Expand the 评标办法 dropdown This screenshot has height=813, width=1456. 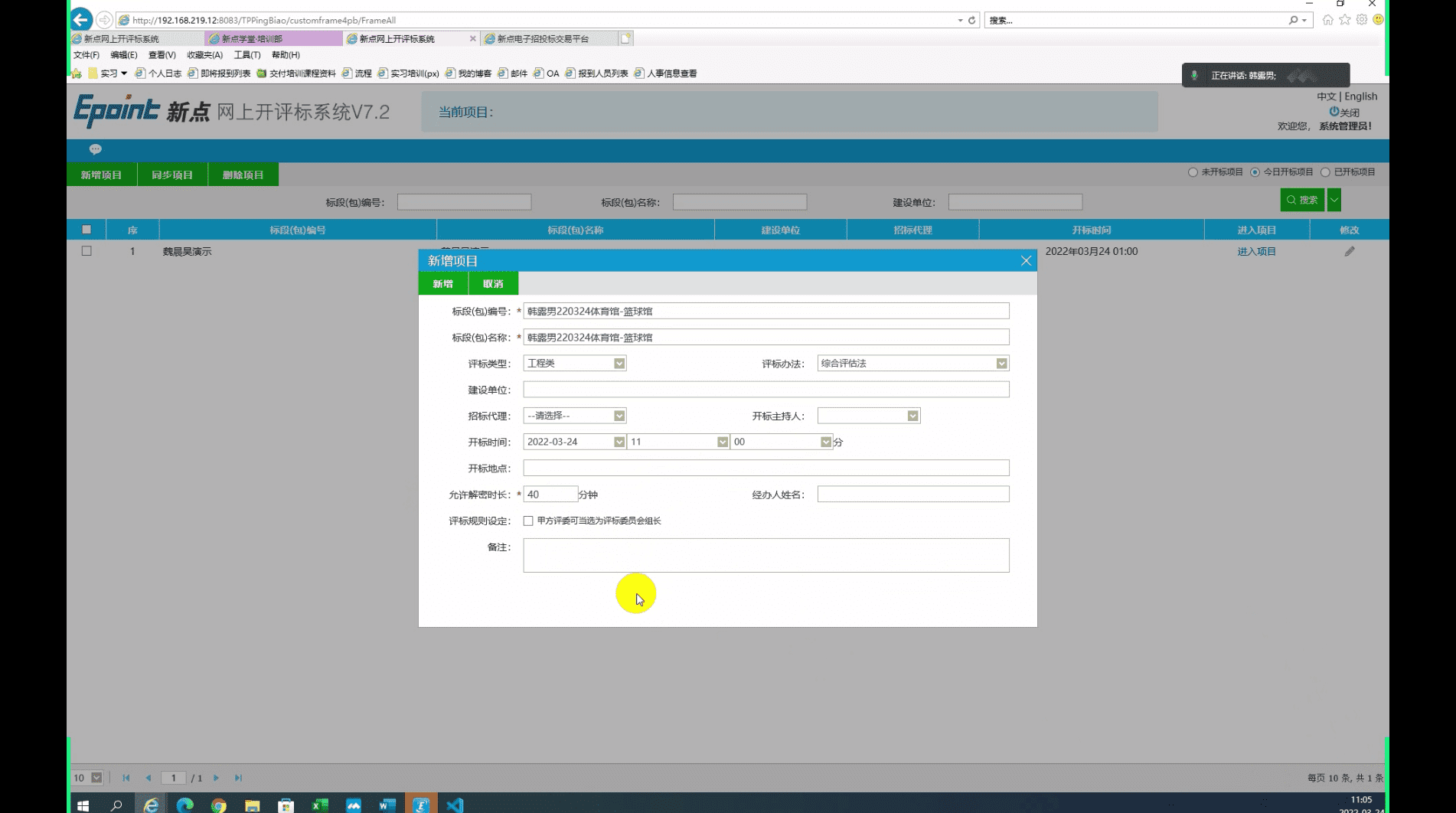click(1001, 364)
